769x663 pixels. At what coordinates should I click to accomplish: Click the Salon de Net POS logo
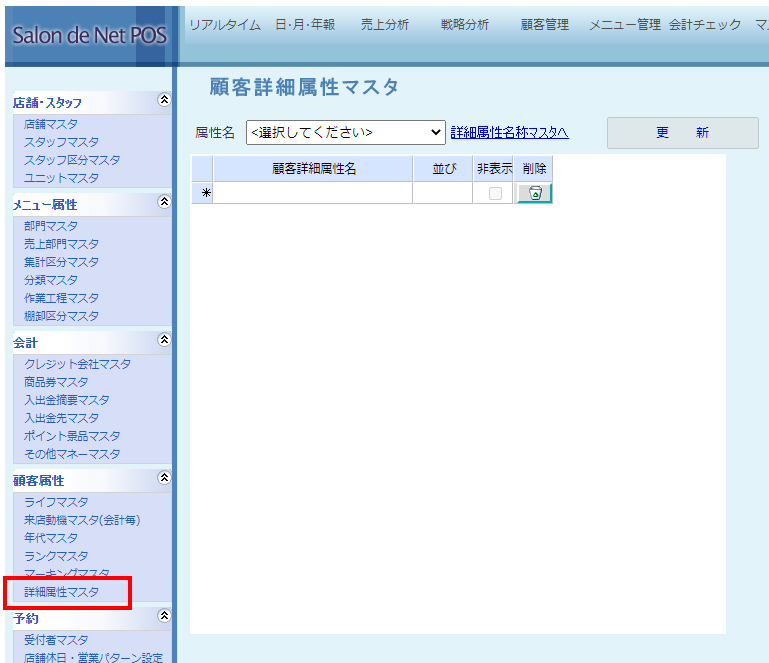[x=88, y=36]
